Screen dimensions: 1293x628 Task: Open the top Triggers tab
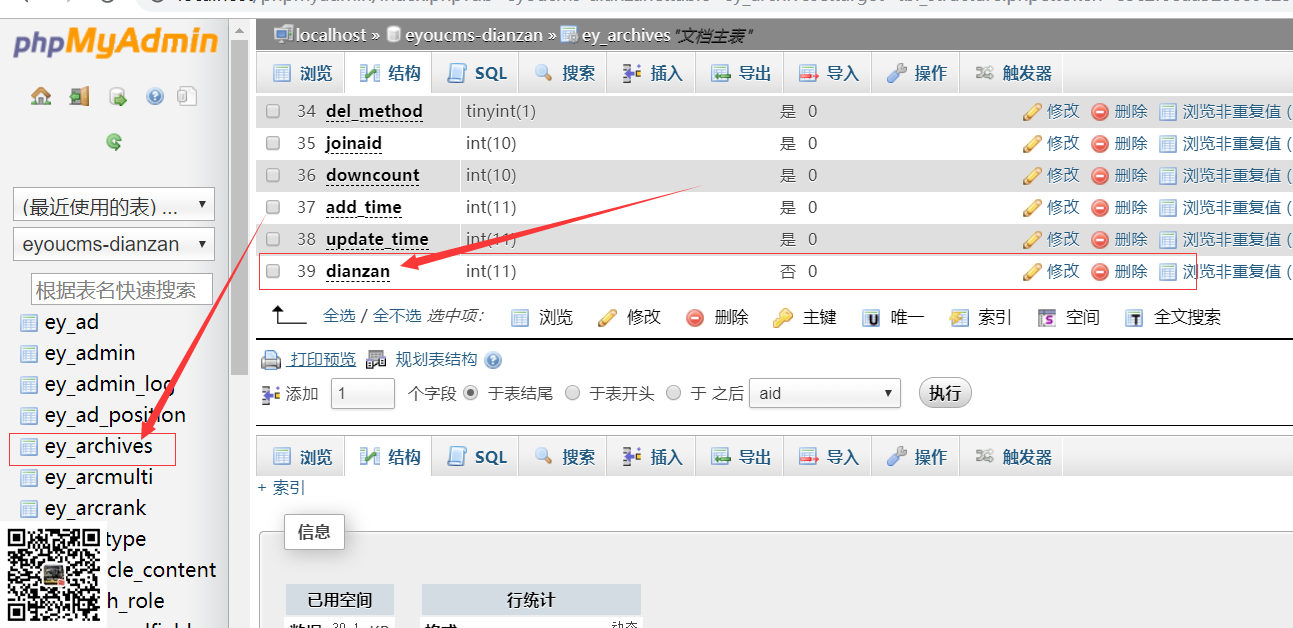click(1014, 73)
